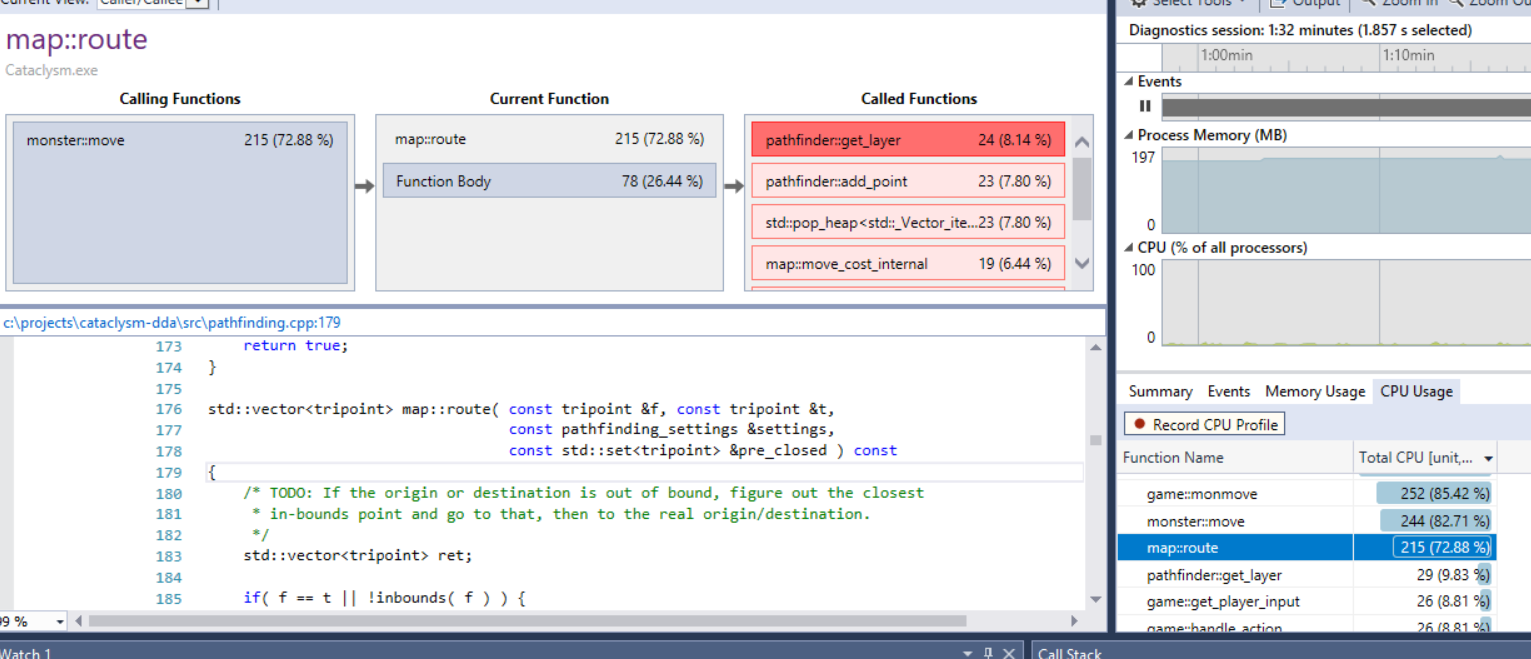
Task: Click the Function Name column header
Action: [1234, 458]
